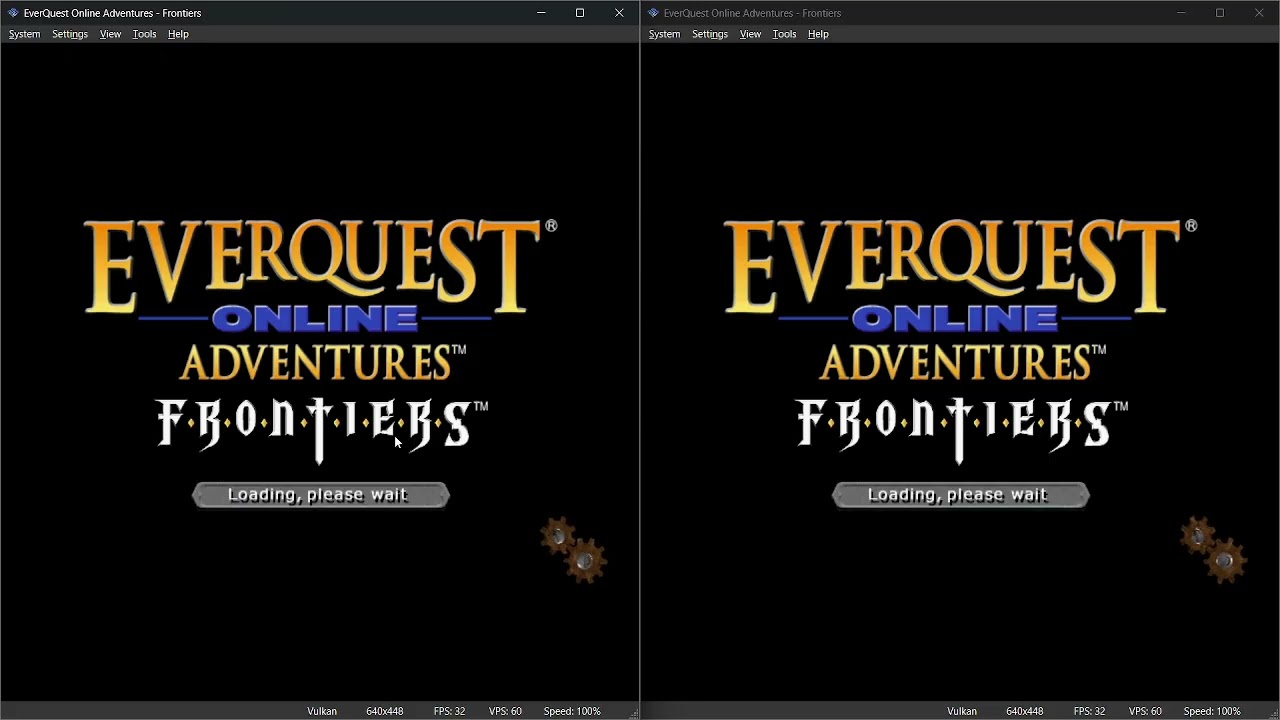Click FPS: 32 in right status bar
Viewport: 1280px width, 720px height.
click(x=1089, y=711)
